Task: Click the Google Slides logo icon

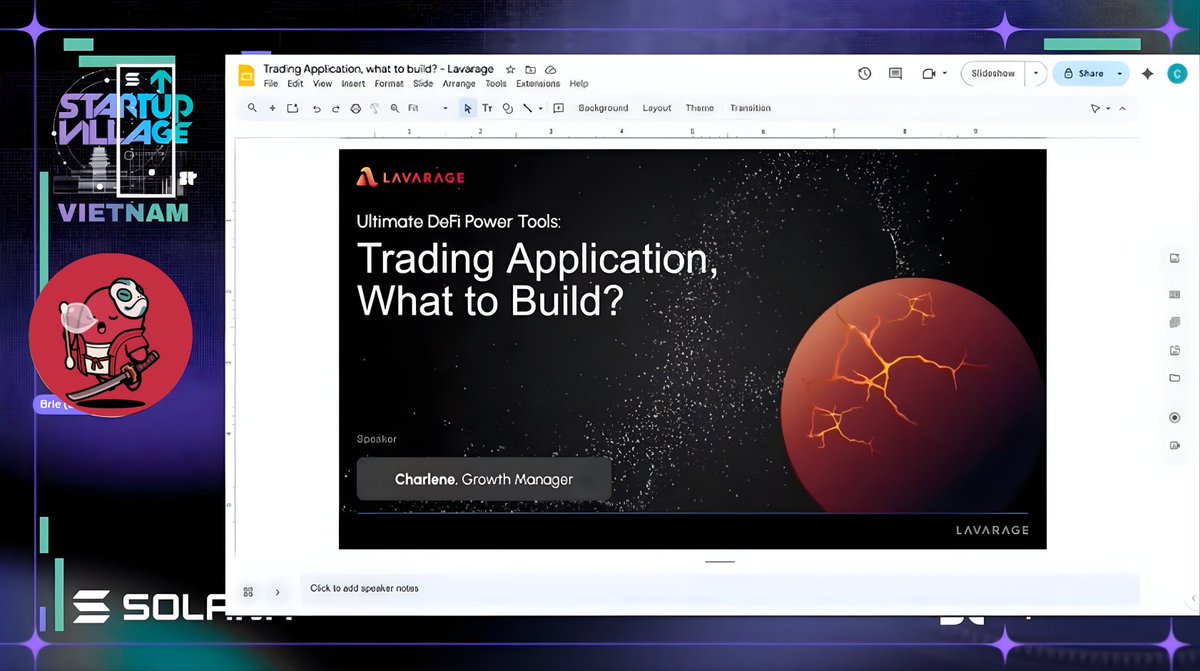Action: (245, 76)
